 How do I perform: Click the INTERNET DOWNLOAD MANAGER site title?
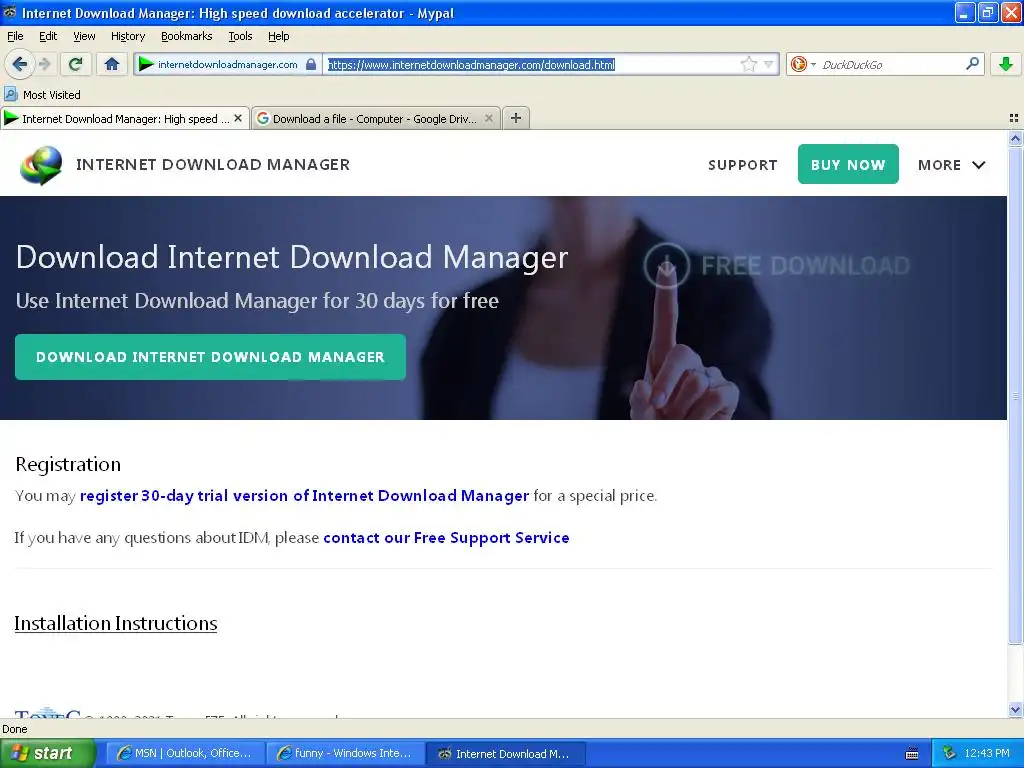coord(213,165)
